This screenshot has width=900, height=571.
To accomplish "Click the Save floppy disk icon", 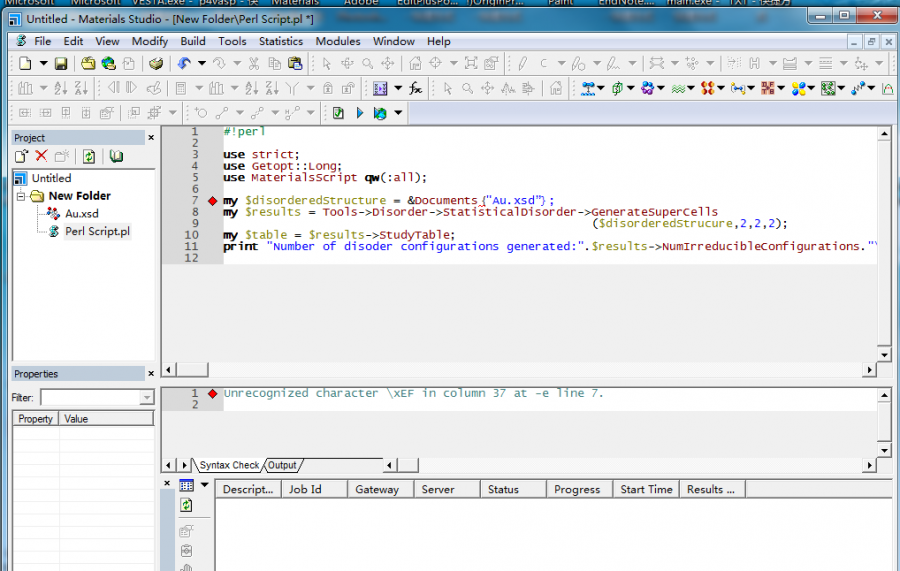I will pyautogui.click(x=61, y=64).
